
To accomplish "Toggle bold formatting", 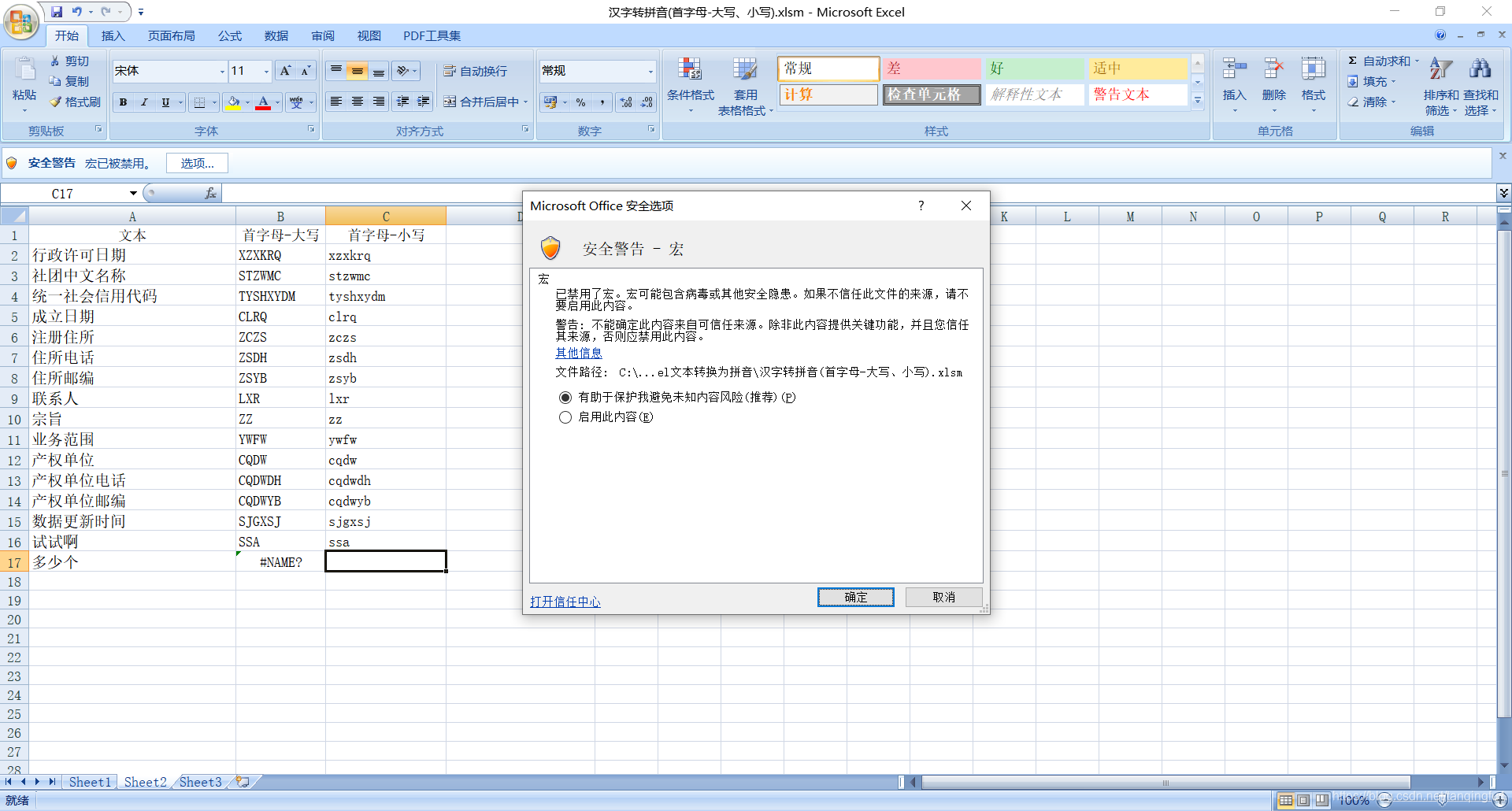I will click(123, 102).
